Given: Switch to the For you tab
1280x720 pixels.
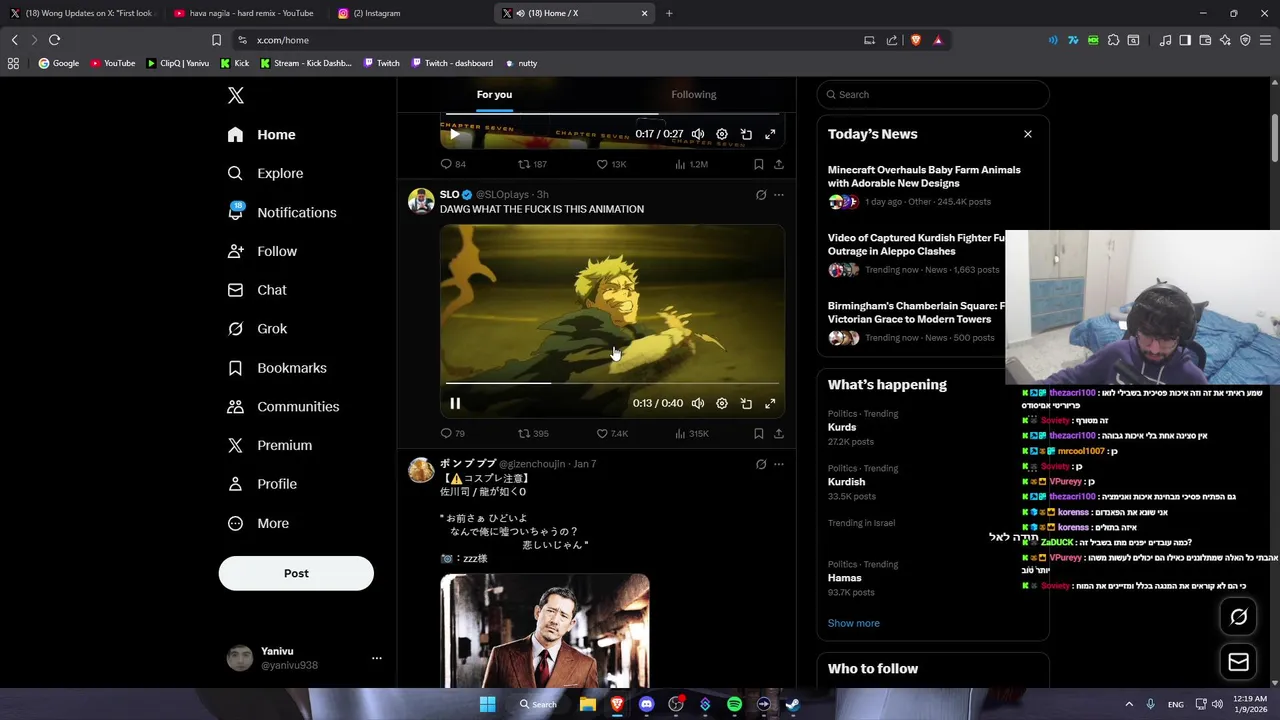Looking at the screenshot, I should coord(494,94).
